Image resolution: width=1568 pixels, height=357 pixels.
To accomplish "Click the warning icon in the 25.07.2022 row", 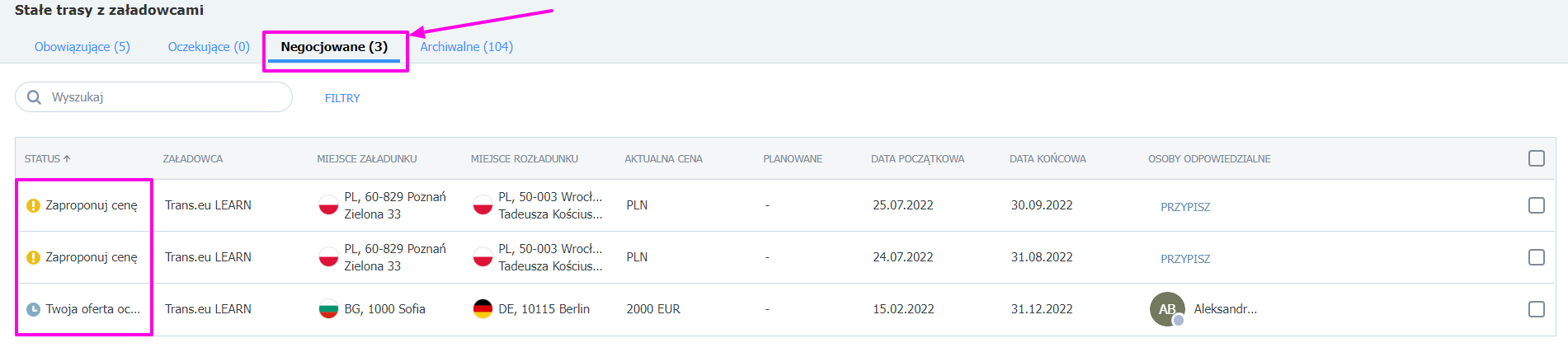I will click(x=33, y=205).
